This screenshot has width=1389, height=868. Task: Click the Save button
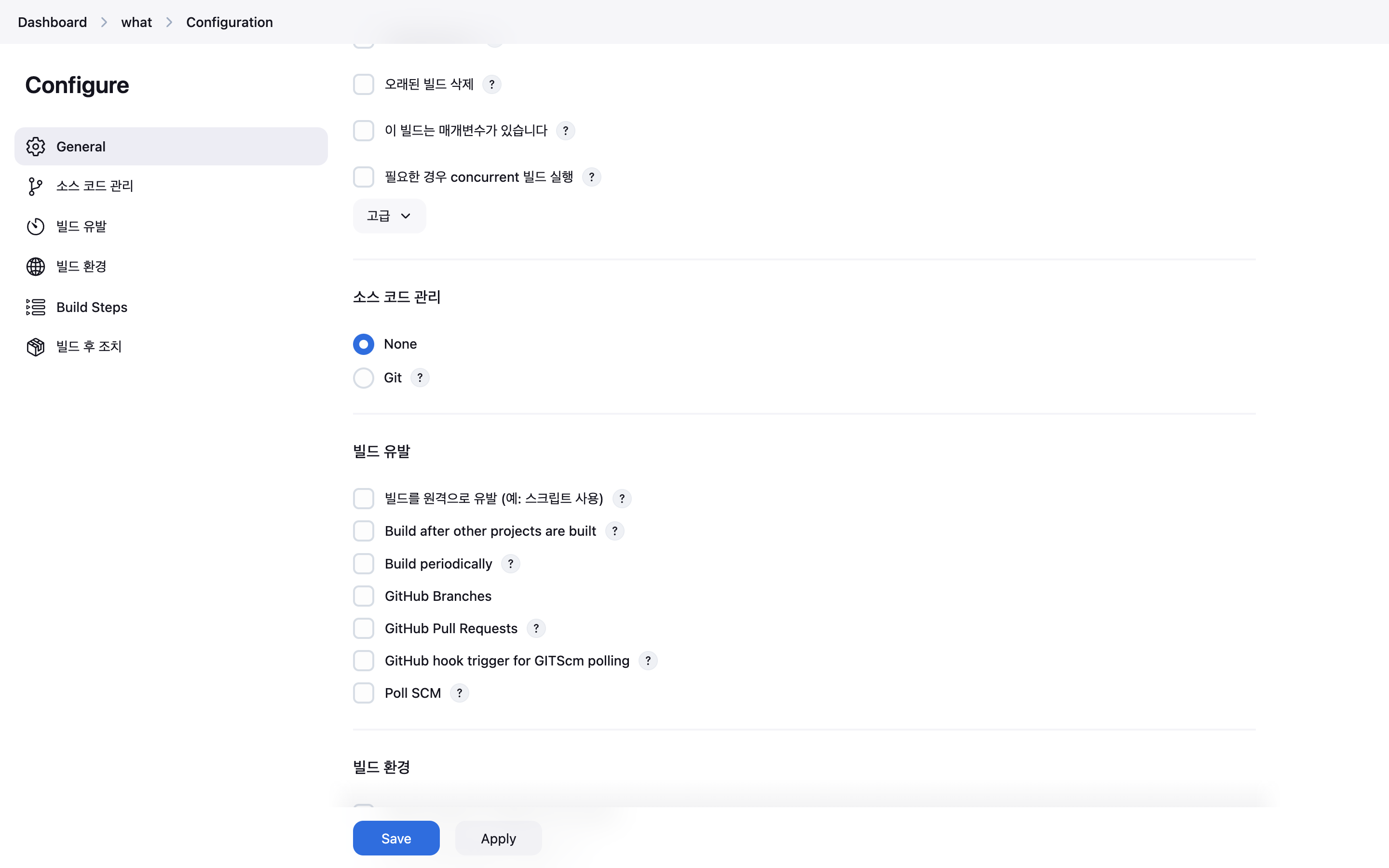click(396, 838)
